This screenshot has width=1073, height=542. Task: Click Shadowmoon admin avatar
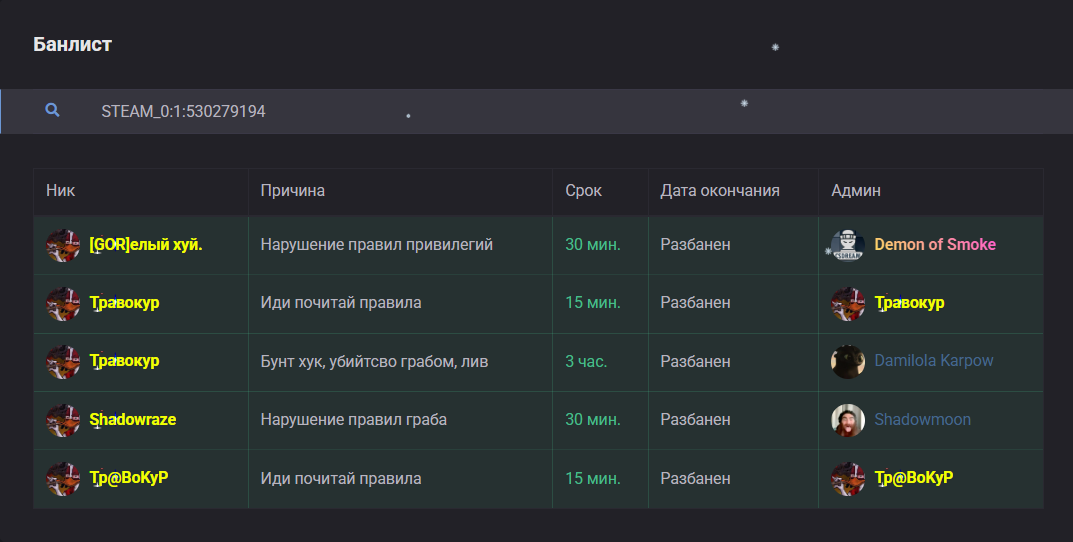coord(848,420)
